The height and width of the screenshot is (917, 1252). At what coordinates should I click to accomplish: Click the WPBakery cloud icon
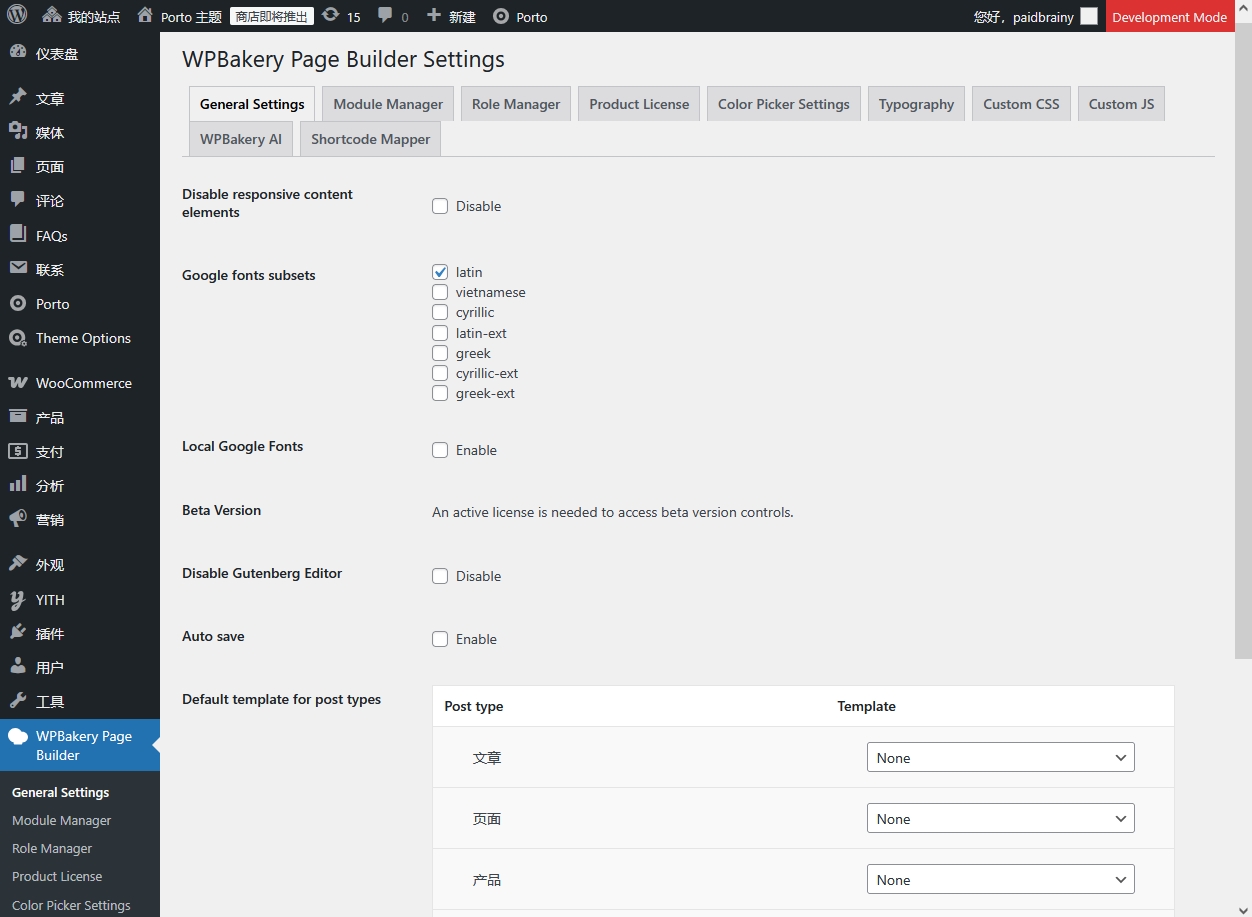click(18, 737)
